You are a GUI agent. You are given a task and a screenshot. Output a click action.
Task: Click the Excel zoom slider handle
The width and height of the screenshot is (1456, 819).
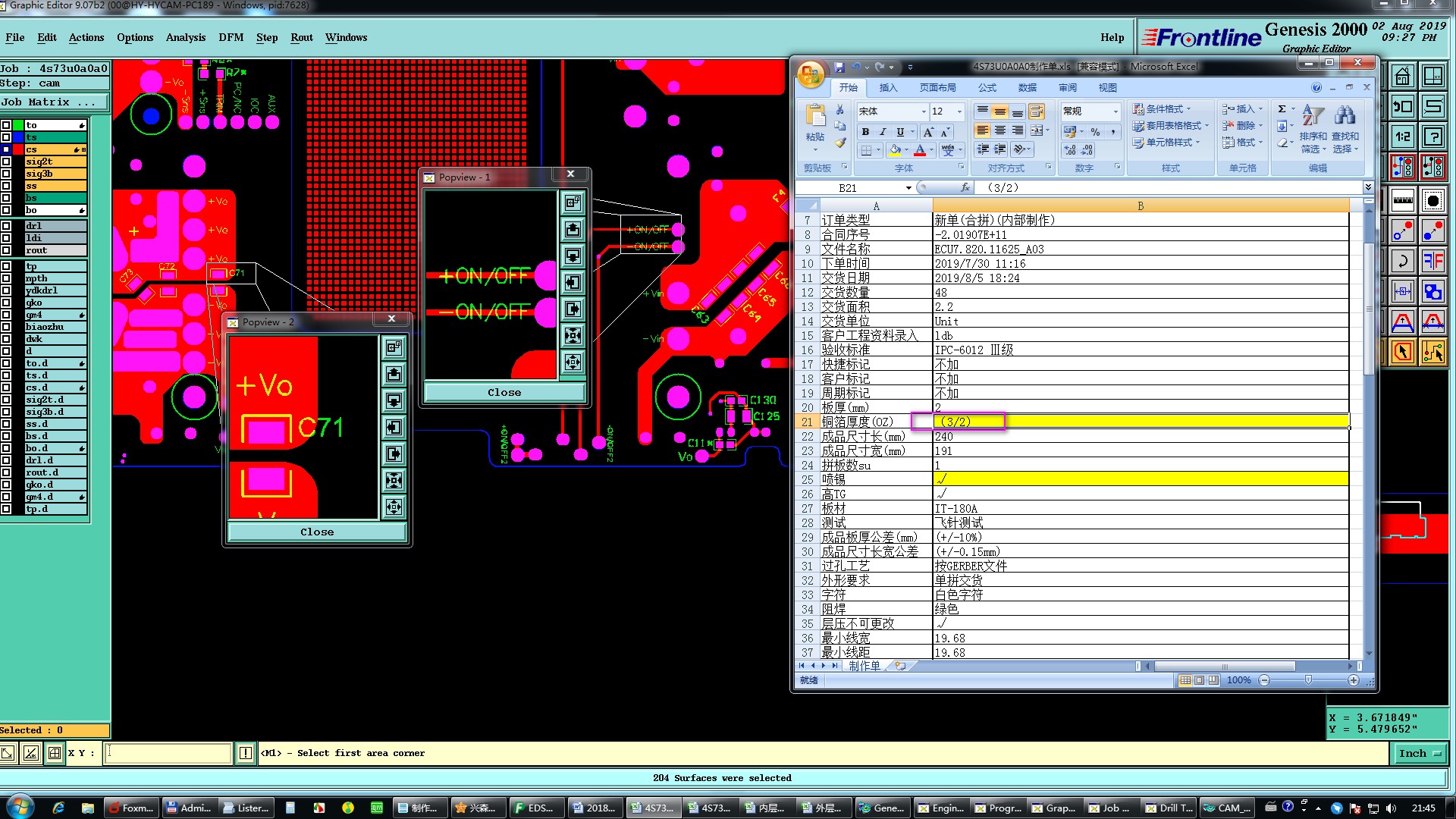[x=1308, y=680]
